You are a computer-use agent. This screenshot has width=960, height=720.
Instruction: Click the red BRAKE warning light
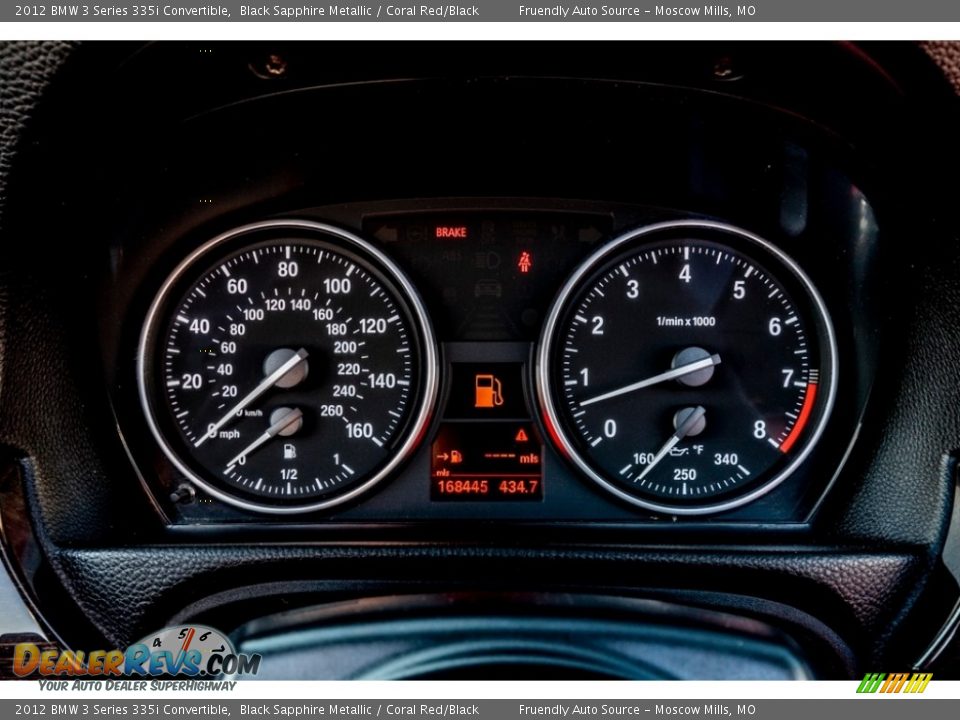click(451, 233)
